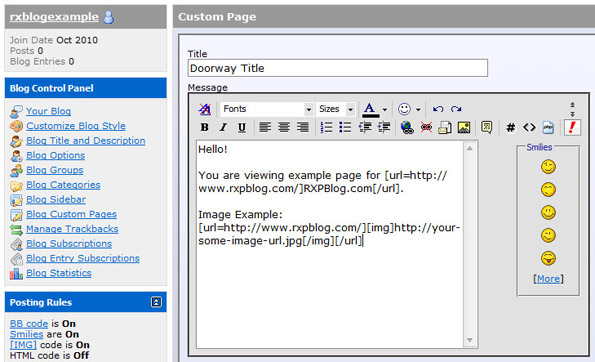The image size is (595, 362).
Task: Click the Remove Text Formatting icon
Action: [205, 109]
